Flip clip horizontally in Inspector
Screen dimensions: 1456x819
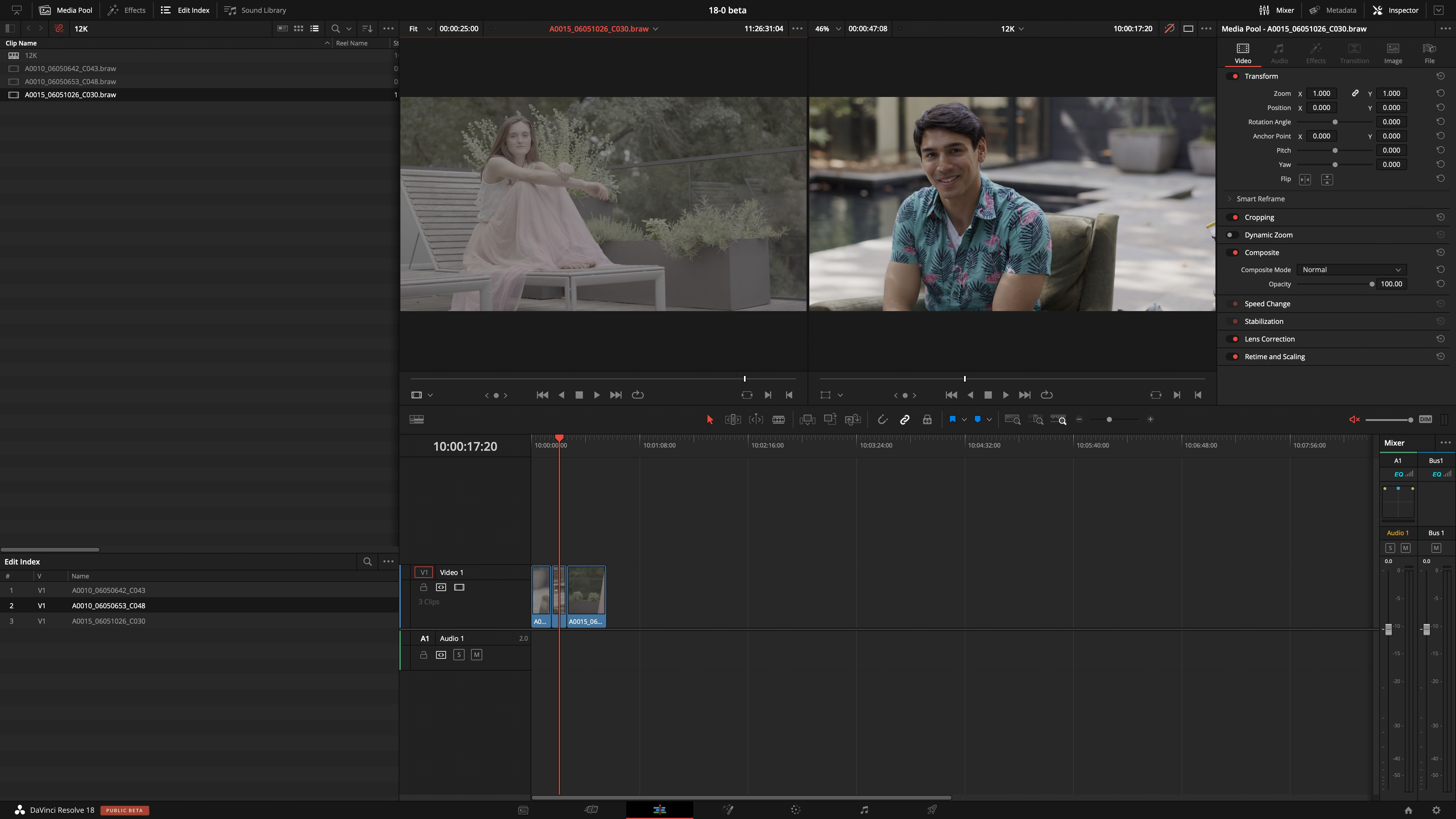1304,179
